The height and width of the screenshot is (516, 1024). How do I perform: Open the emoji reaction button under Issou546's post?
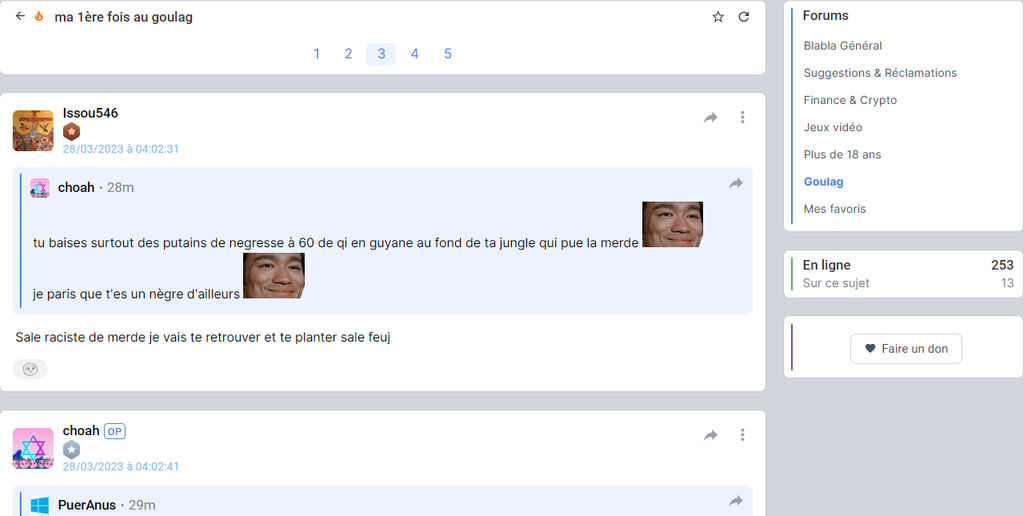pos(30,369)
